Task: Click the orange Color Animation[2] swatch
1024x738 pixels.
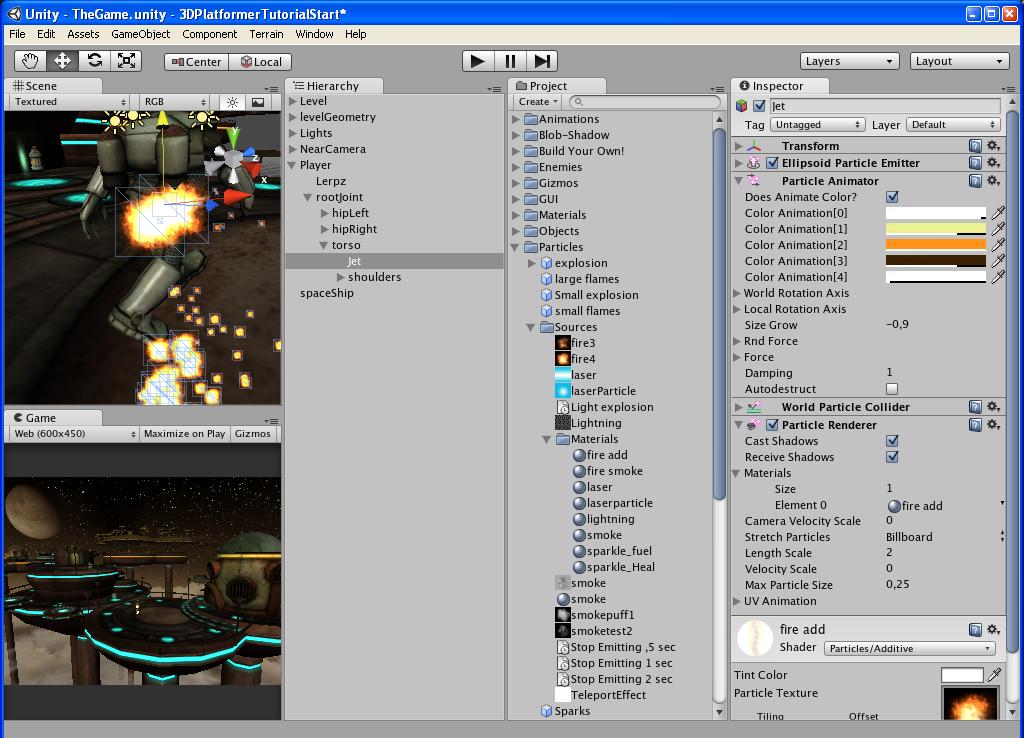Action: pos(936,245)
